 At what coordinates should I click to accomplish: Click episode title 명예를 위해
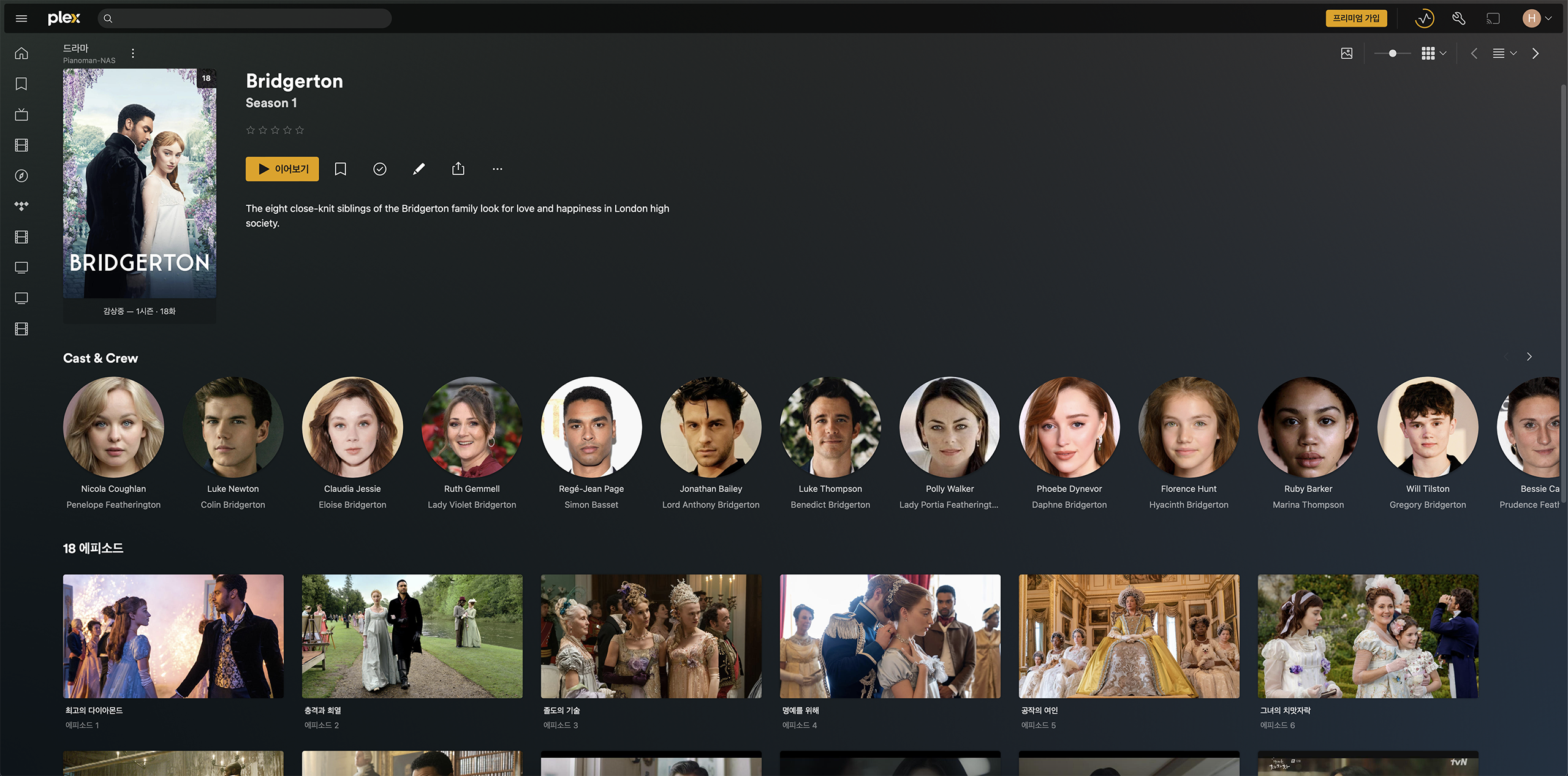[800, 710]
